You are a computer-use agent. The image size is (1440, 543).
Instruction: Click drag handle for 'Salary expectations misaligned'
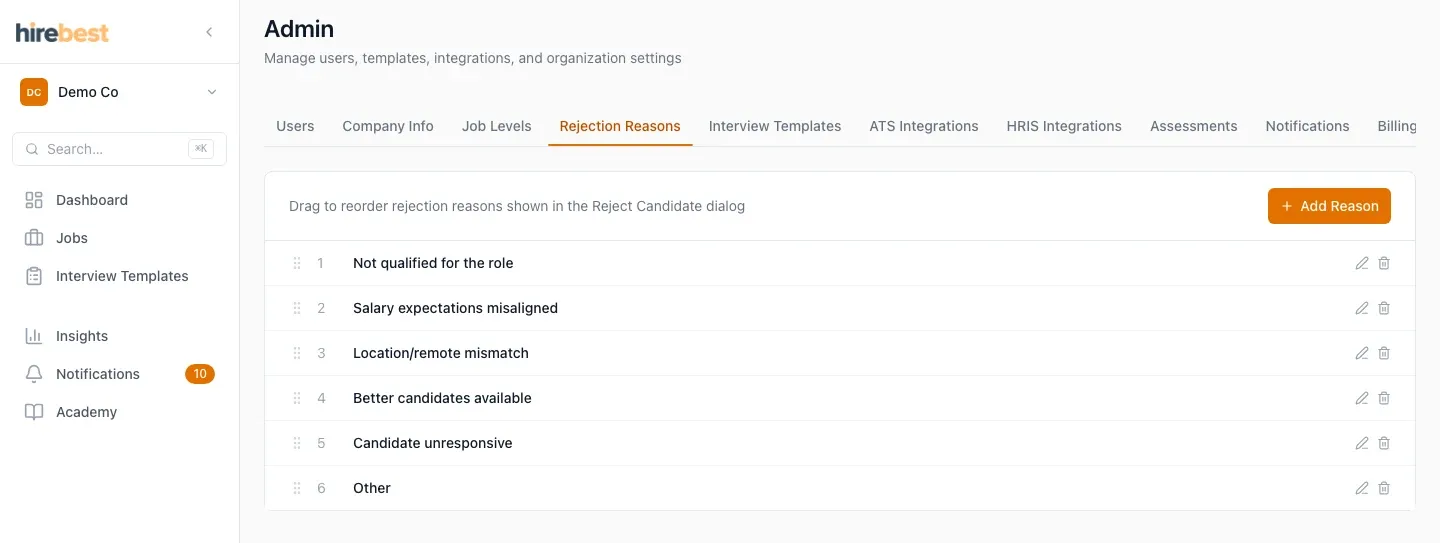(297, 308)
